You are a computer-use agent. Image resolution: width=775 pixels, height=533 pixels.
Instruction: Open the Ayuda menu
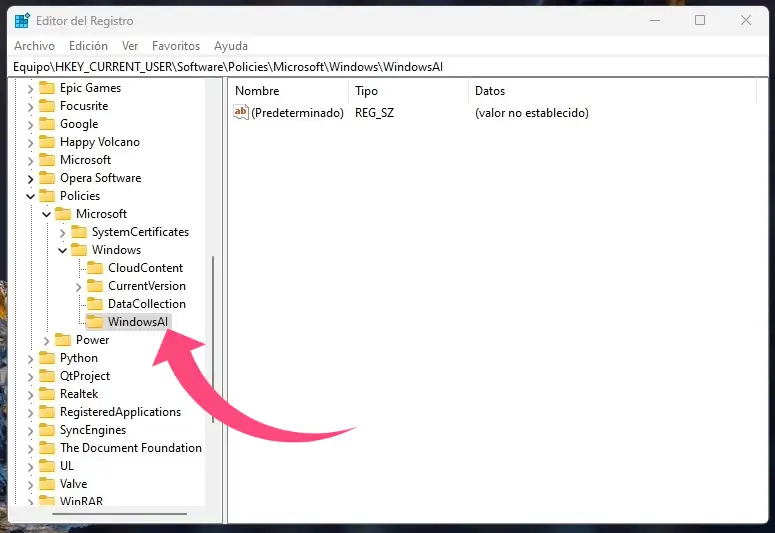click(231, 46)
